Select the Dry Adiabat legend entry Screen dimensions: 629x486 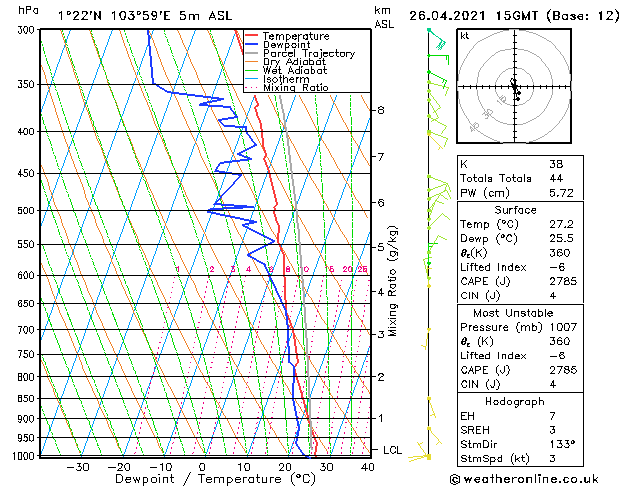point(285,62)
